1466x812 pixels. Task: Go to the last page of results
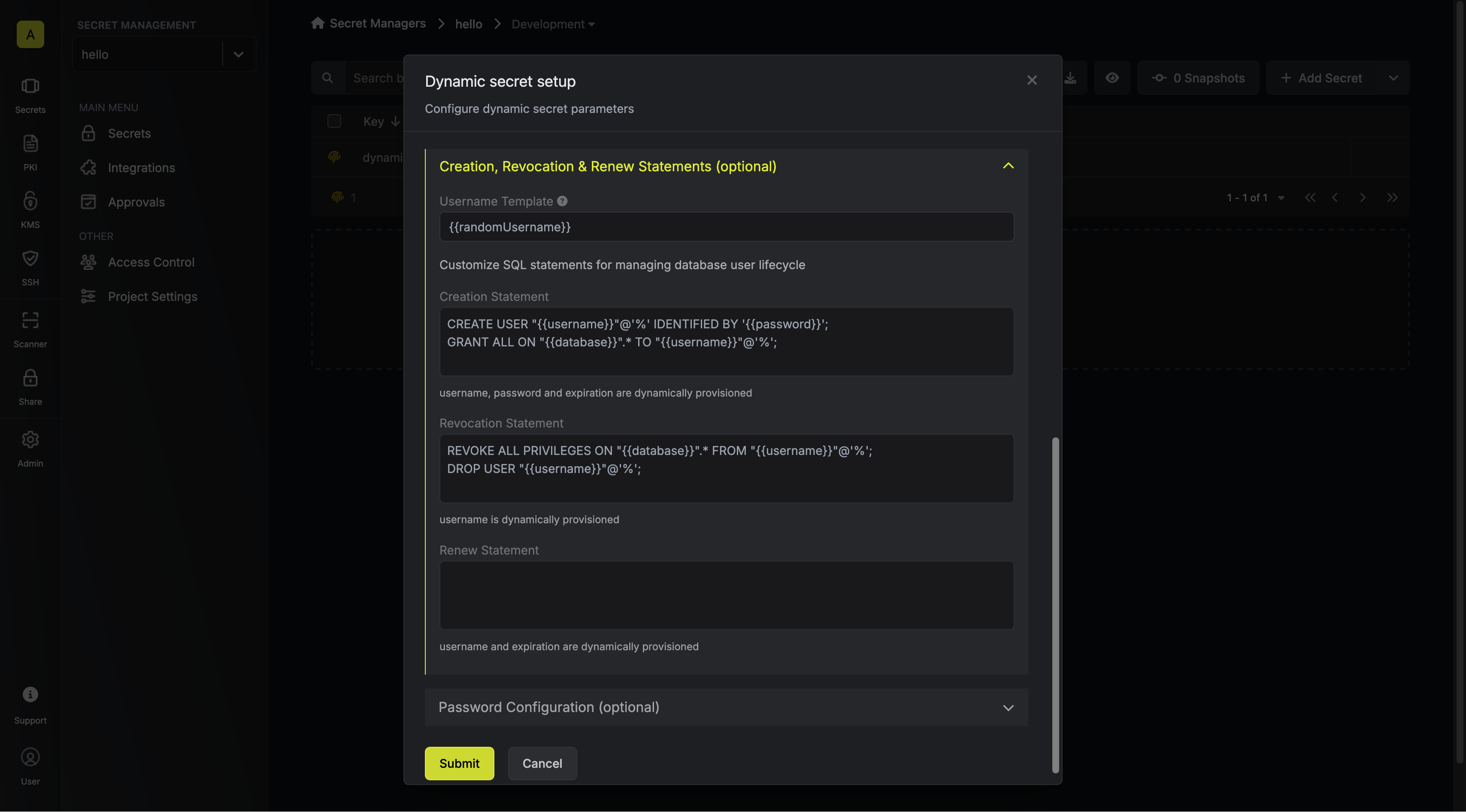[1392, 197]
